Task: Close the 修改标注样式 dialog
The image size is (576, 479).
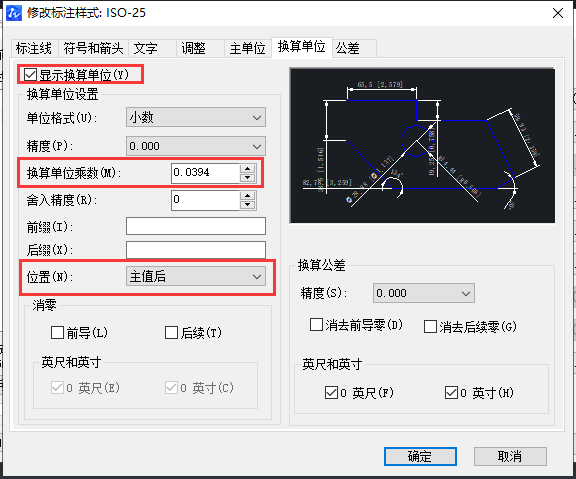Action: tap(558, 13)
